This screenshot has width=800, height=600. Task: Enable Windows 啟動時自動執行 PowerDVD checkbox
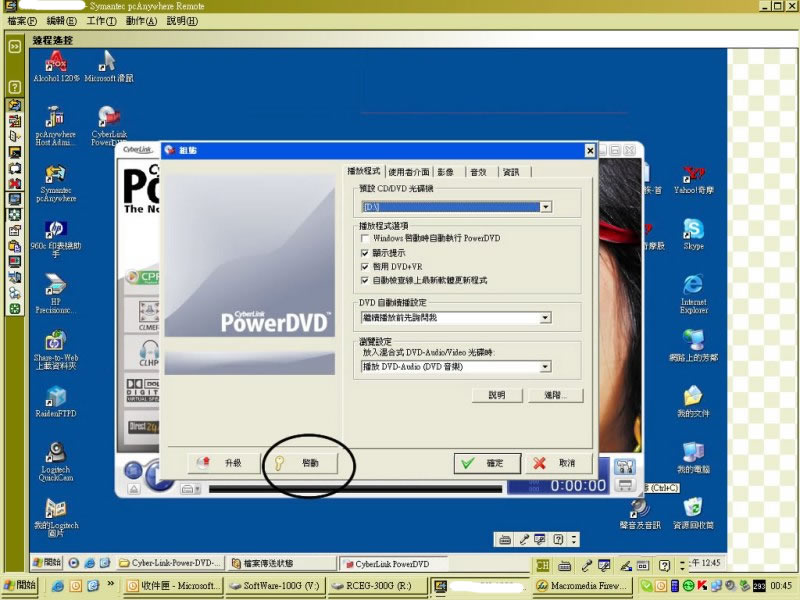365,239
